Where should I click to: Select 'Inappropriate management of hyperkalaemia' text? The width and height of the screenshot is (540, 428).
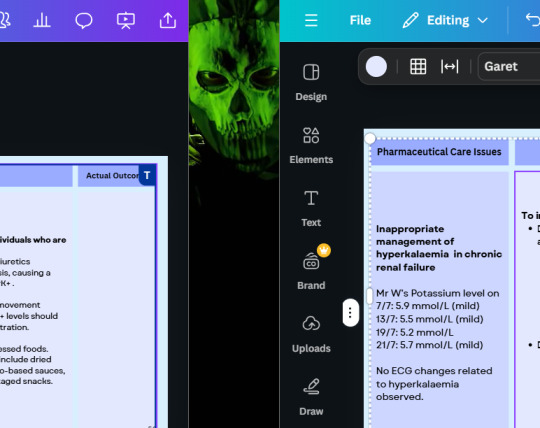(439, 248)
